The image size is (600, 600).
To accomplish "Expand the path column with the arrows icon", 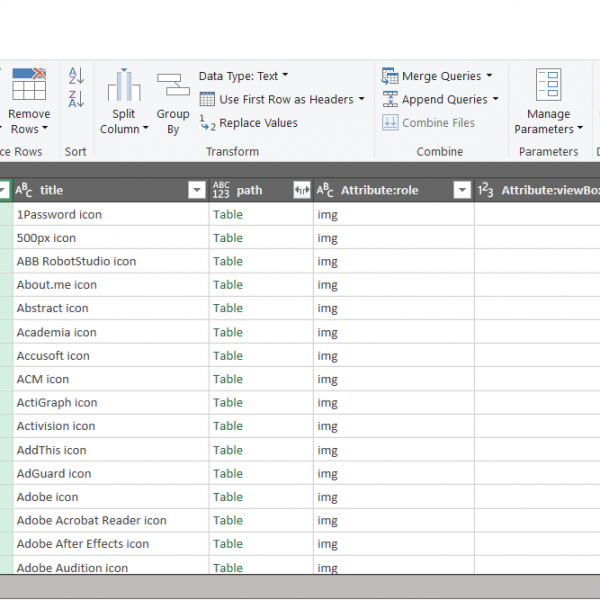I will [302, 190].
